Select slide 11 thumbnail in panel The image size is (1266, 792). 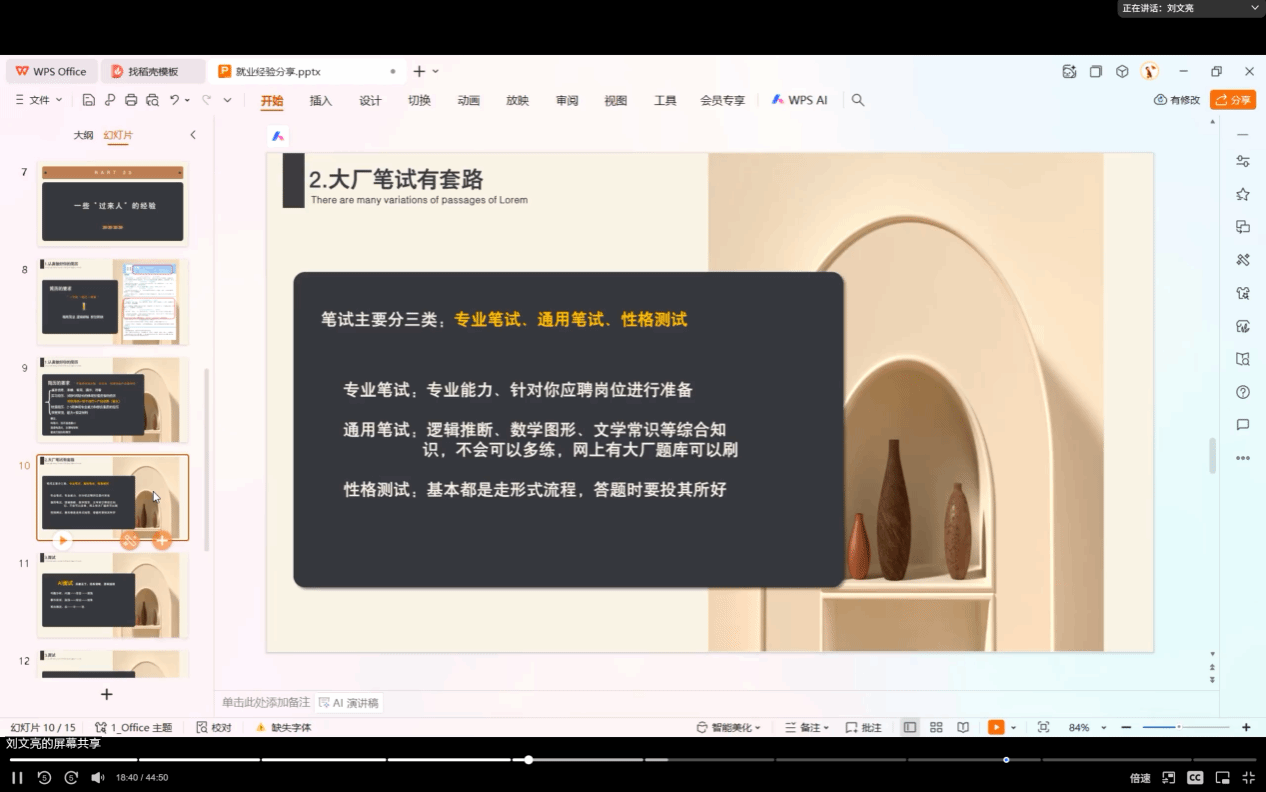click(113, 595)
